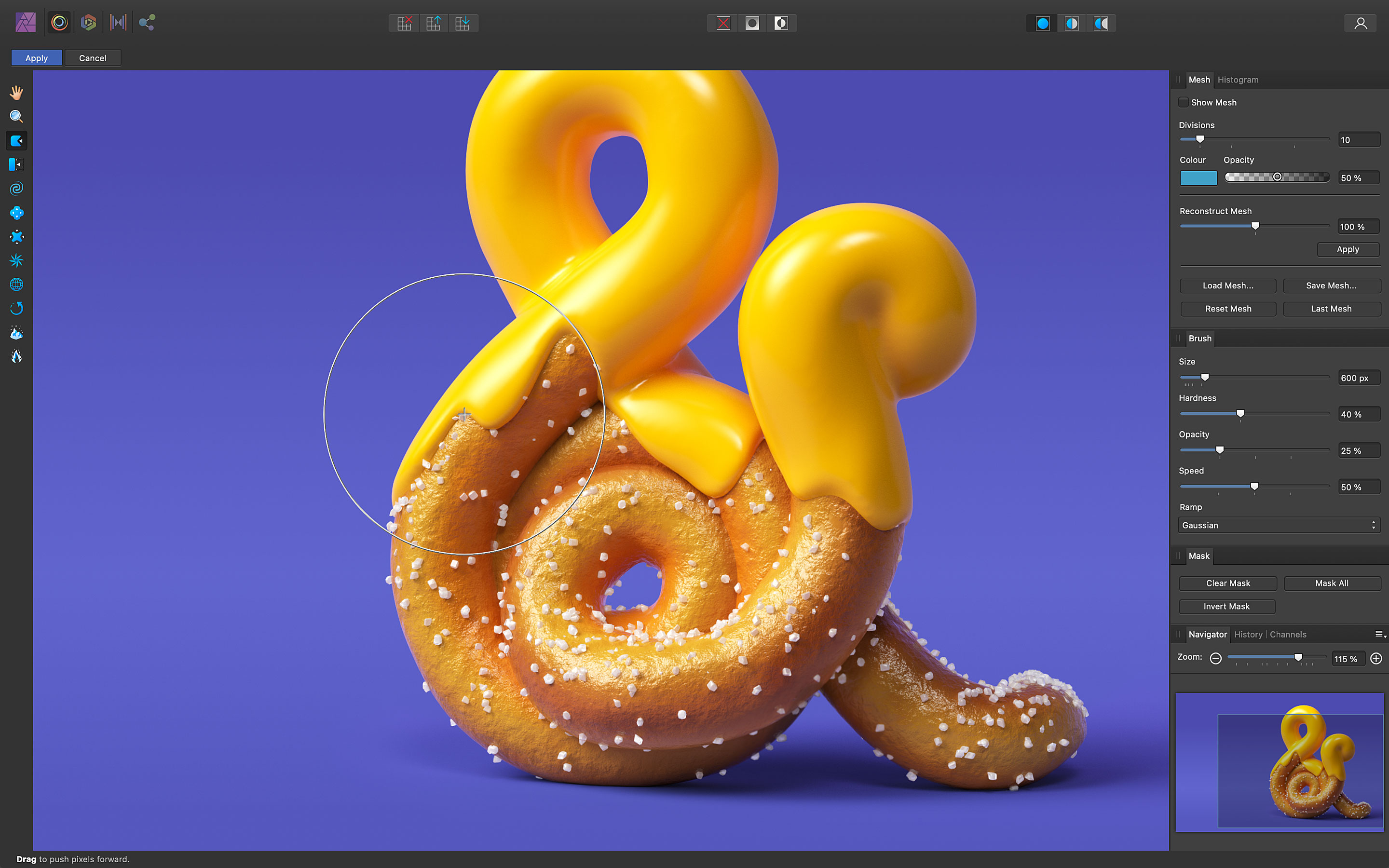
Task: Click Apply to confirm liquify changes
Action: [x=36, y=57]
